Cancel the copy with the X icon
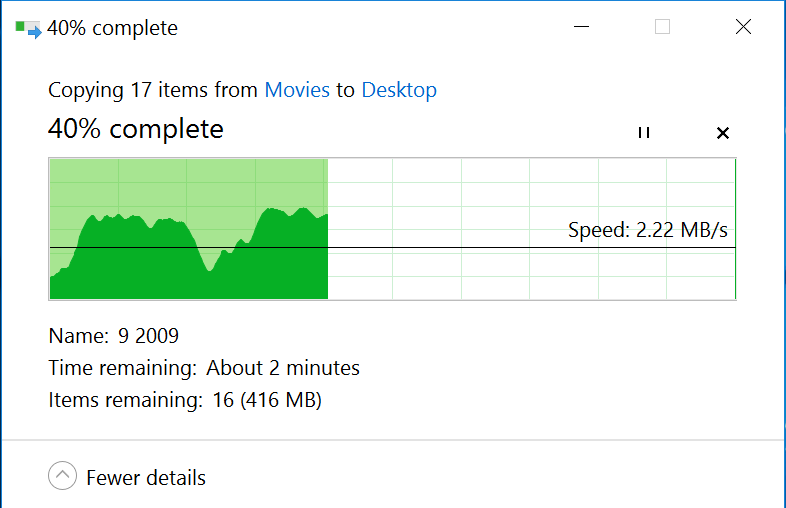 tap(722, 133)
